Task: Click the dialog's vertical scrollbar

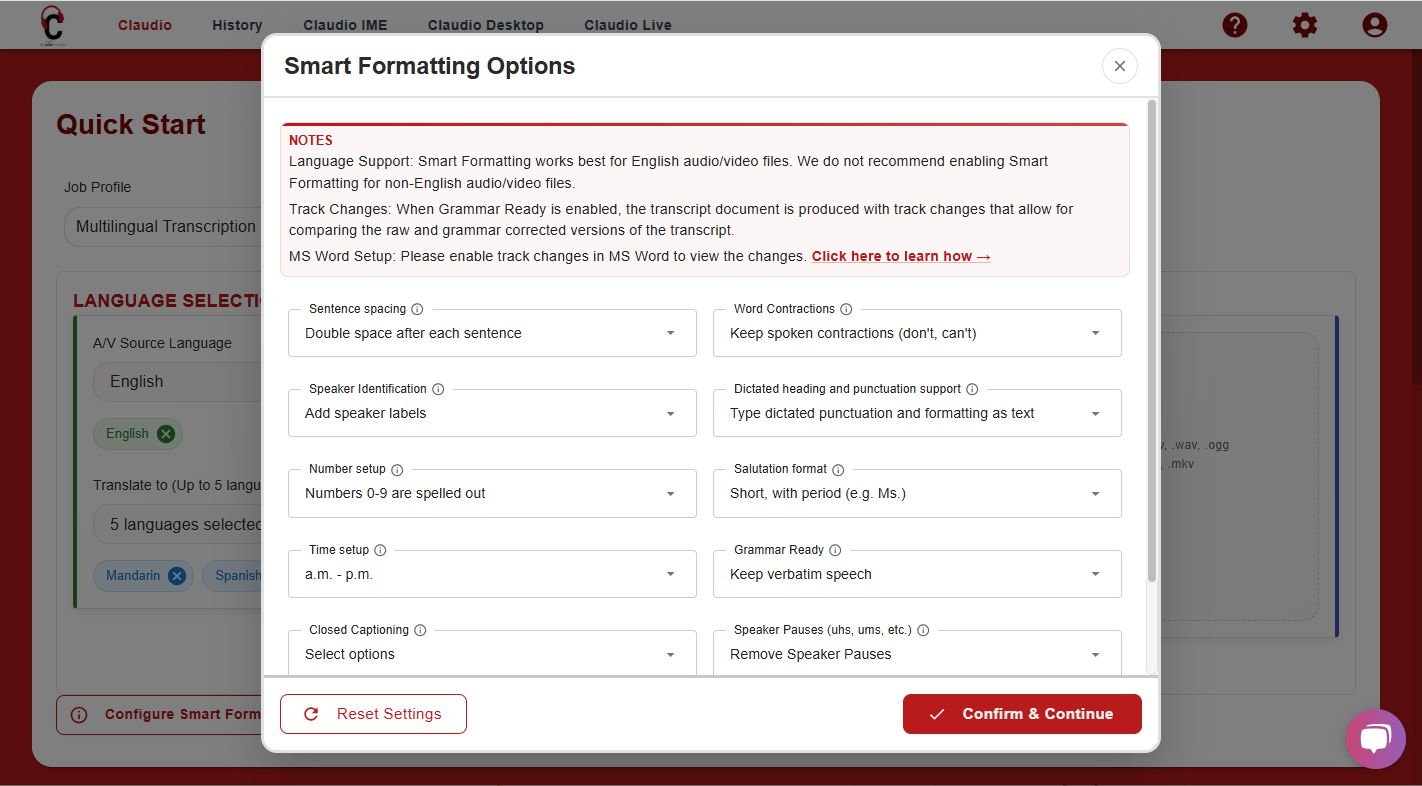Action: click(x=1152, y=340)
